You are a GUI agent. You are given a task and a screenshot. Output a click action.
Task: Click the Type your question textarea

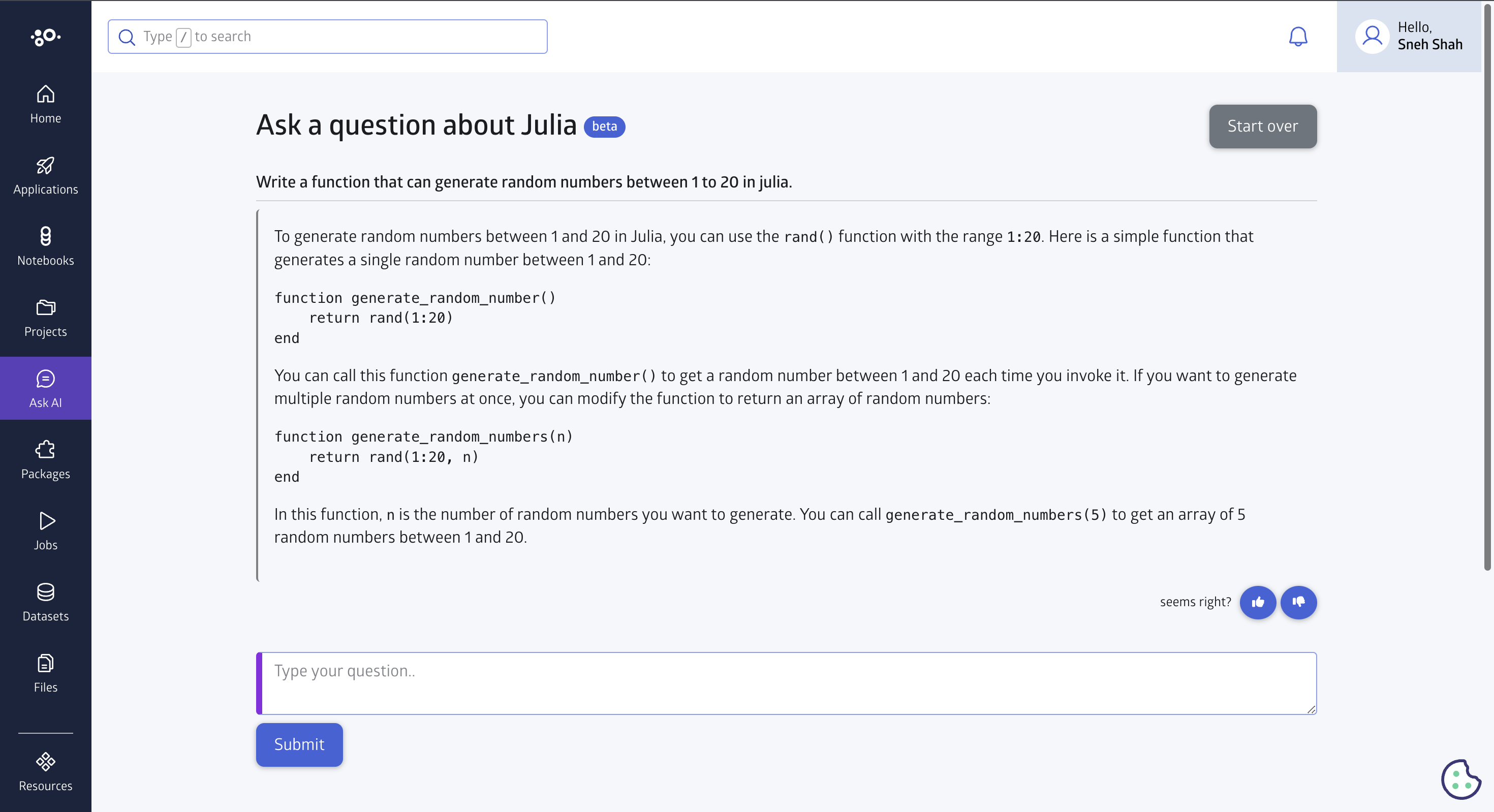pos(787,683)
